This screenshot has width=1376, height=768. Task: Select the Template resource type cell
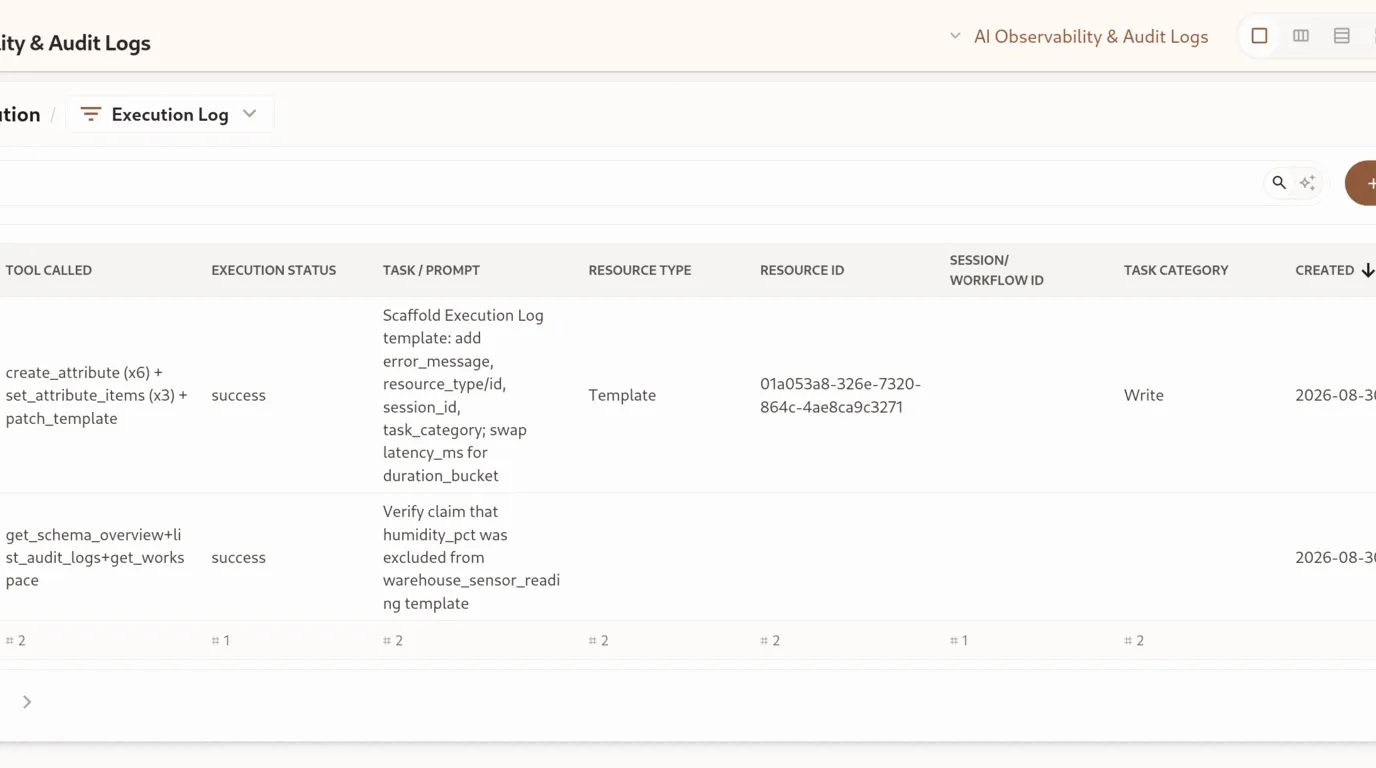point(622,395)
